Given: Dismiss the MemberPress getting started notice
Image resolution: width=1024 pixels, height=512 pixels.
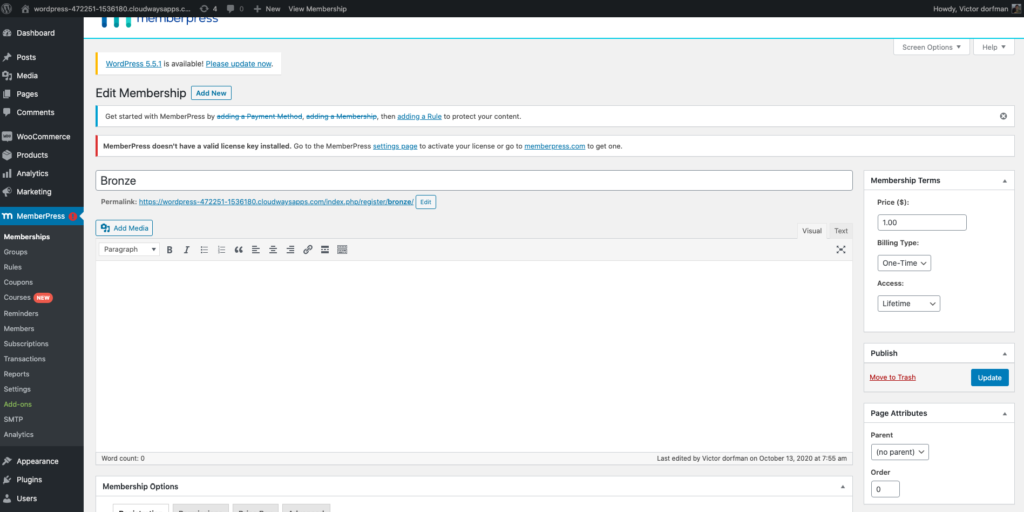Looking at the screenshot, I should [1003, 116].
